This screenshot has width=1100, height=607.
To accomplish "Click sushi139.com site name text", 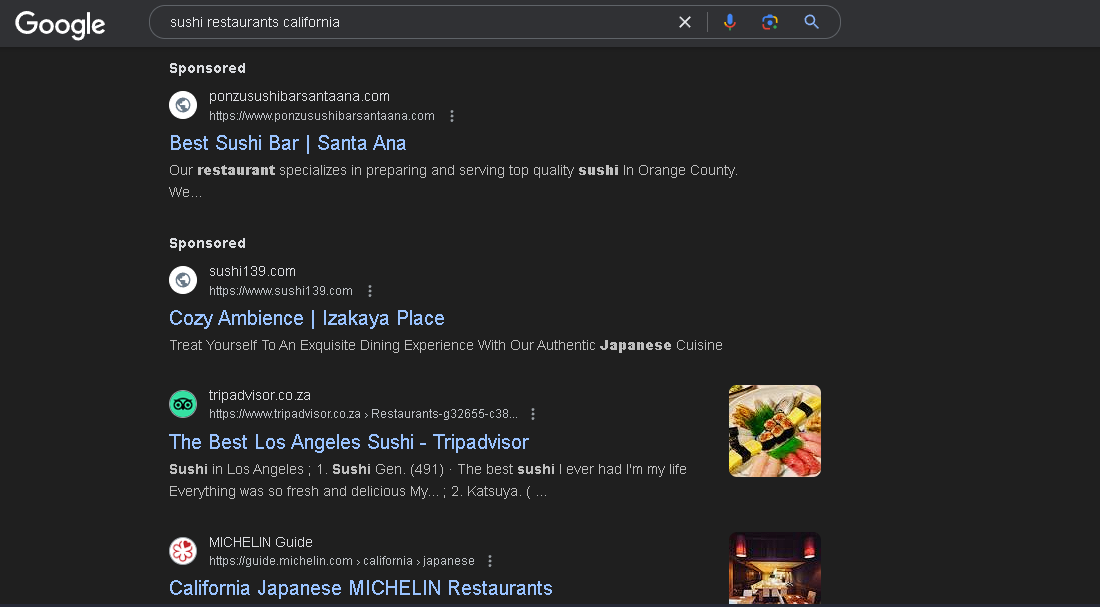I will (x=252, y=271).
